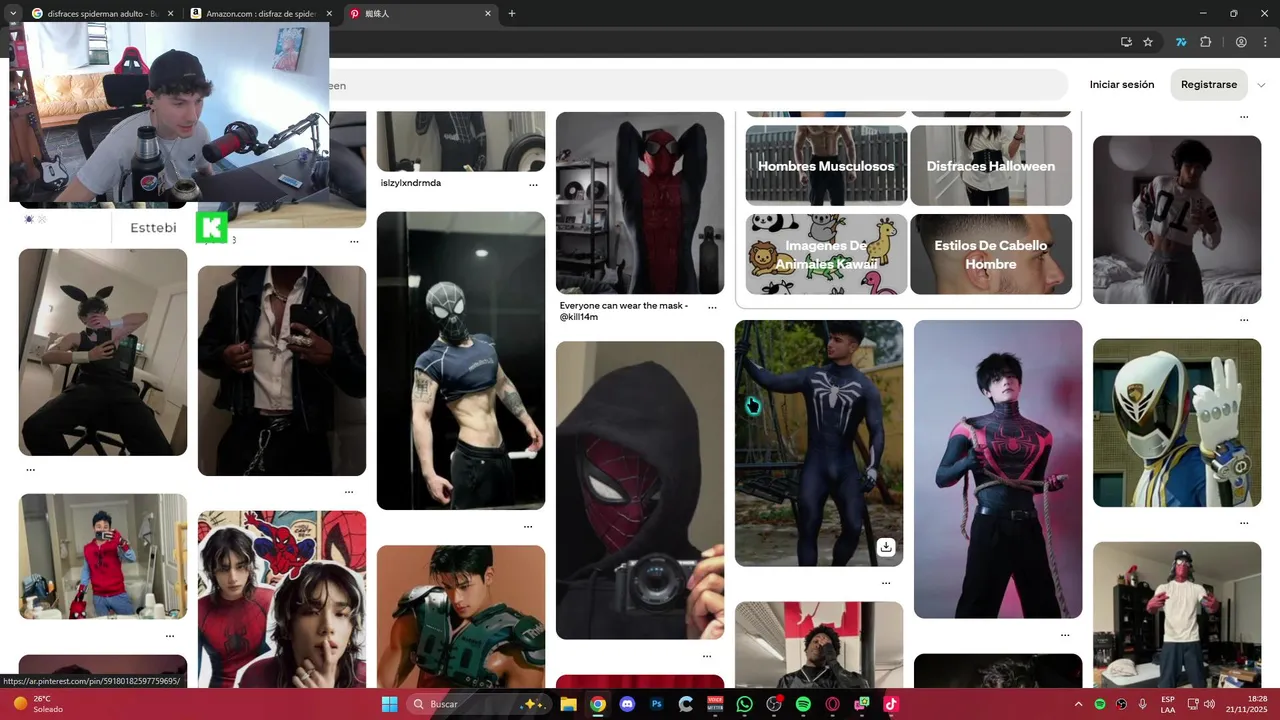Open options dots below the Miles Morales cosplay pin
The height and width of the screenshot is (720, 1280).
click(1065, 634)
